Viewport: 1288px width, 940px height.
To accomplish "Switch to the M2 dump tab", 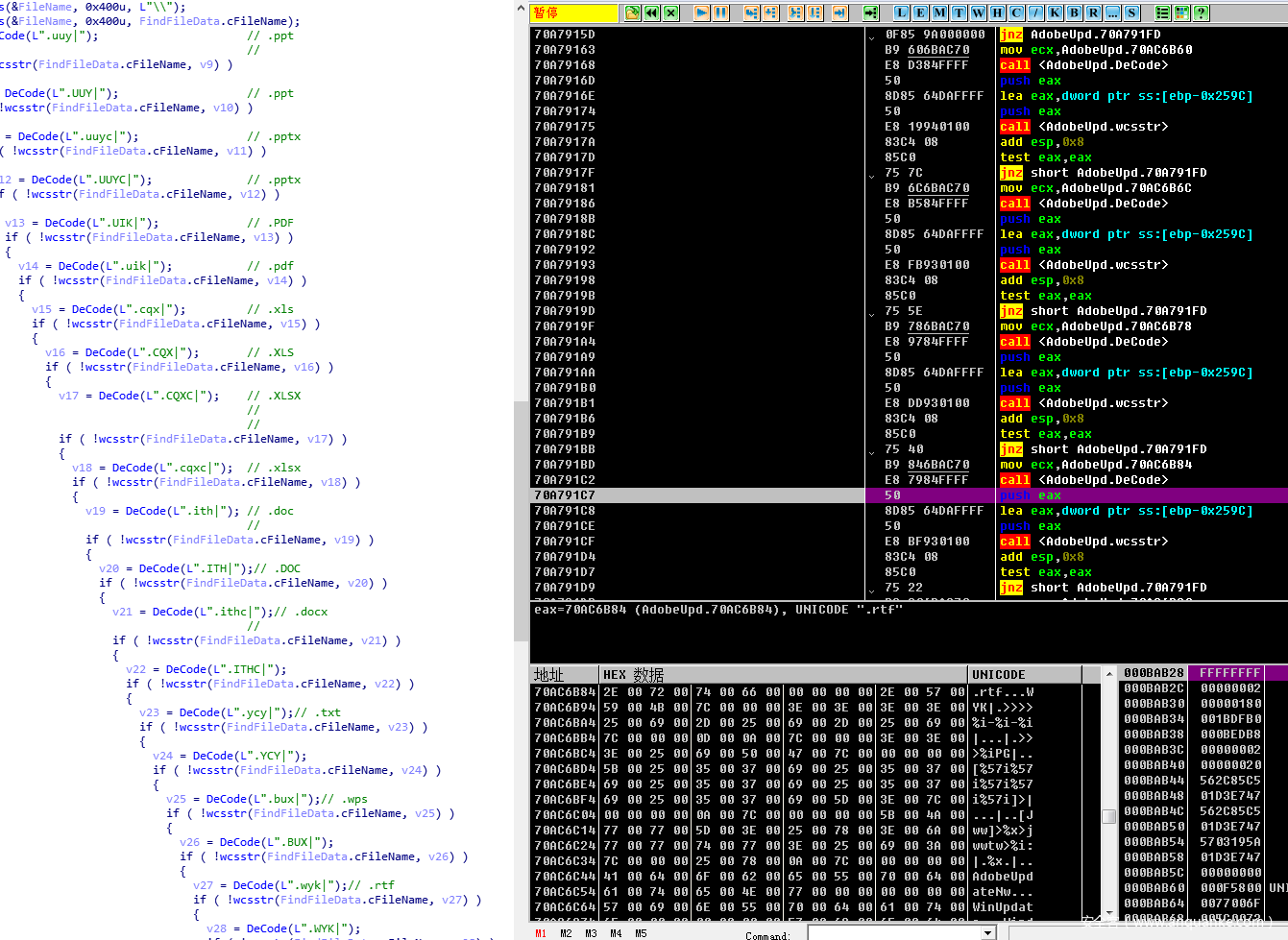I will click(566, 933).
